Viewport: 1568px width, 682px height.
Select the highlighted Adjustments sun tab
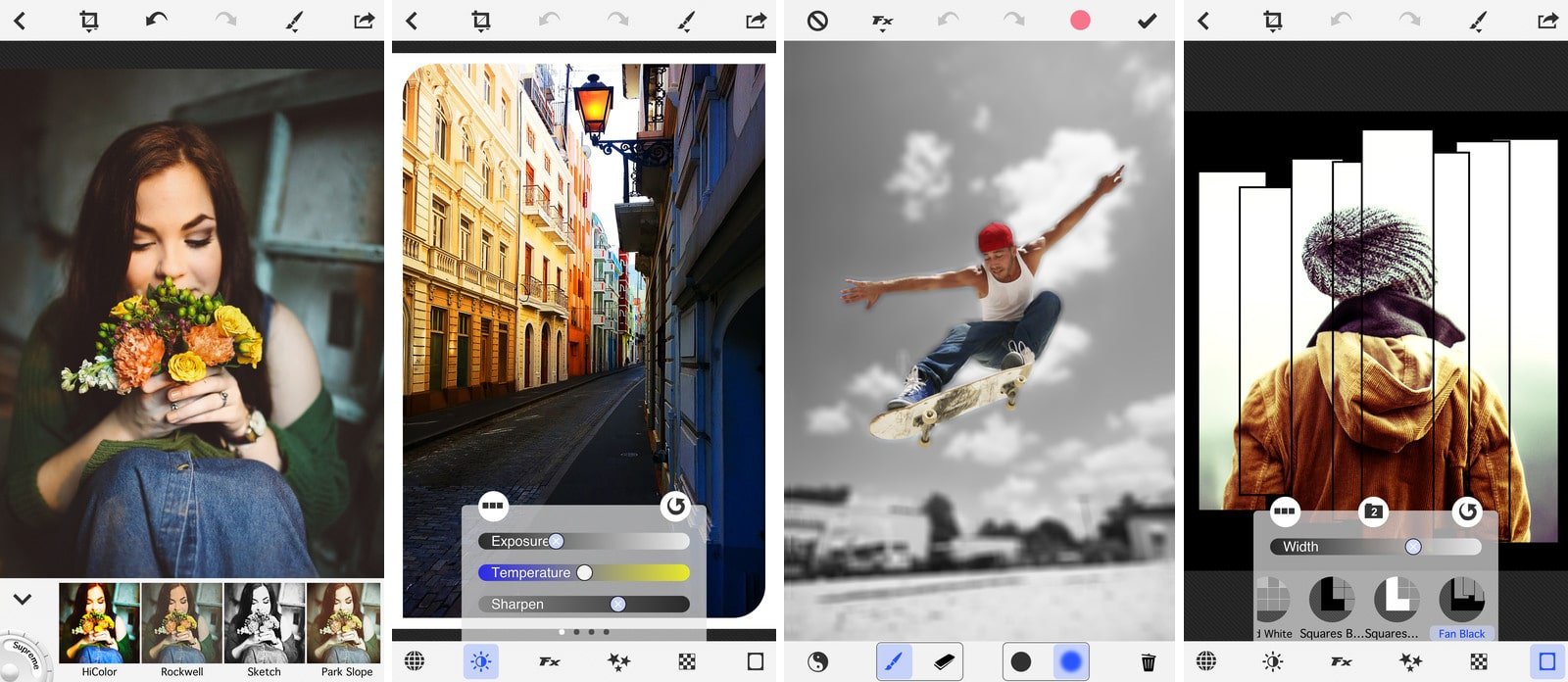click(x=480, y=661)
